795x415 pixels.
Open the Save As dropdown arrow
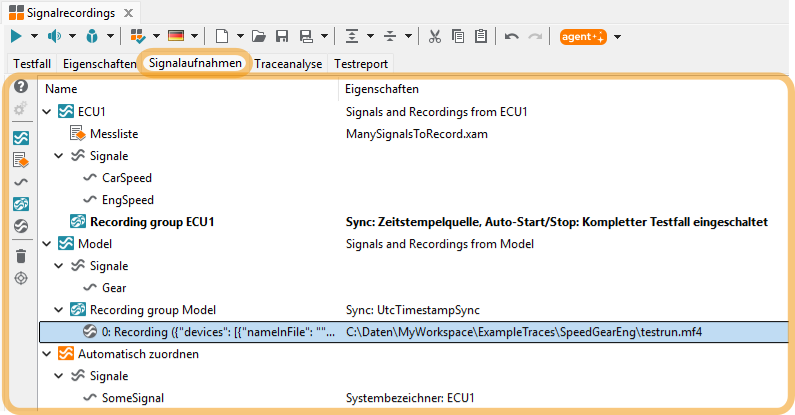[324, 36]
